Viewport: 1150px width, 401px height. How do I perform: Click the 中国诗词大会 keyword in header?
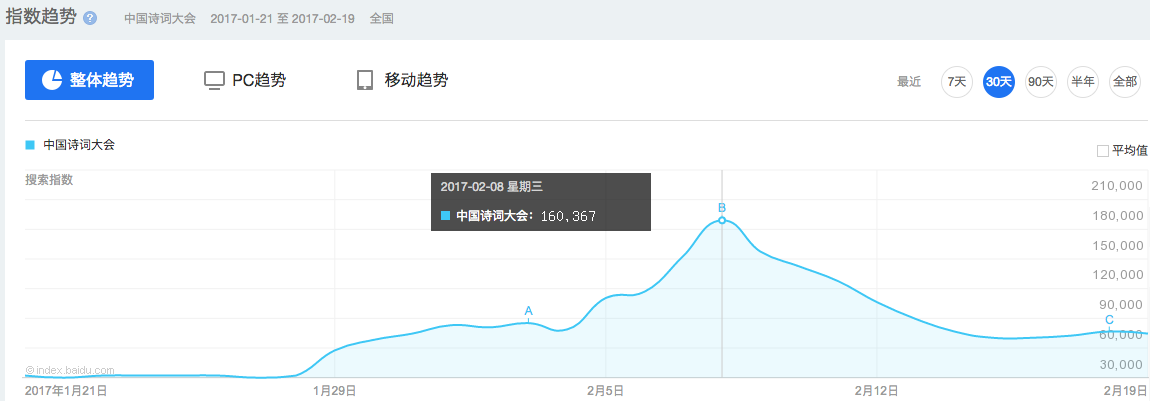tap(160, 19)
